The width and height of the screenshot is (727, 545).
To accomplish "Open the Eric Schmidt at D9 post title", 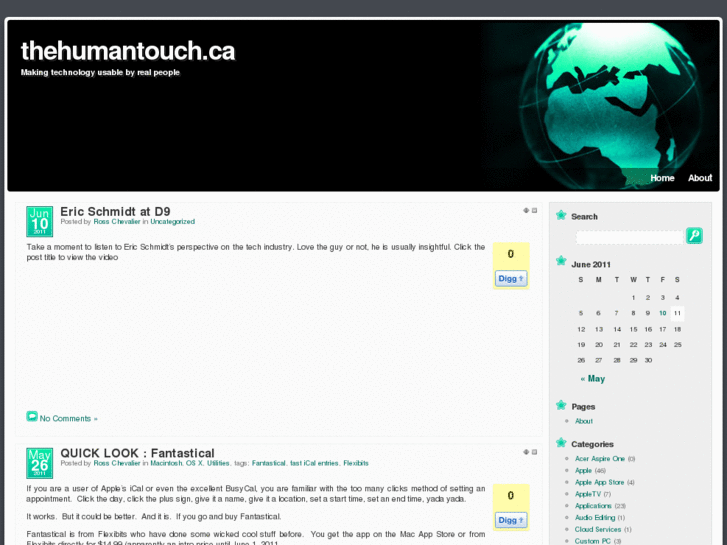I will click(x=115, y=212).
